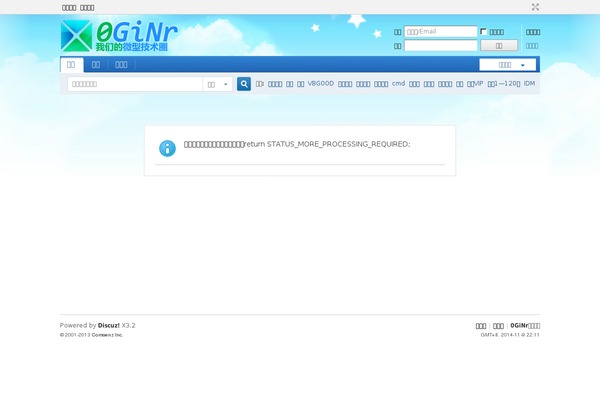Focus the username/Email field
This screenshot has height=400, width=600.
click(441, 31)
